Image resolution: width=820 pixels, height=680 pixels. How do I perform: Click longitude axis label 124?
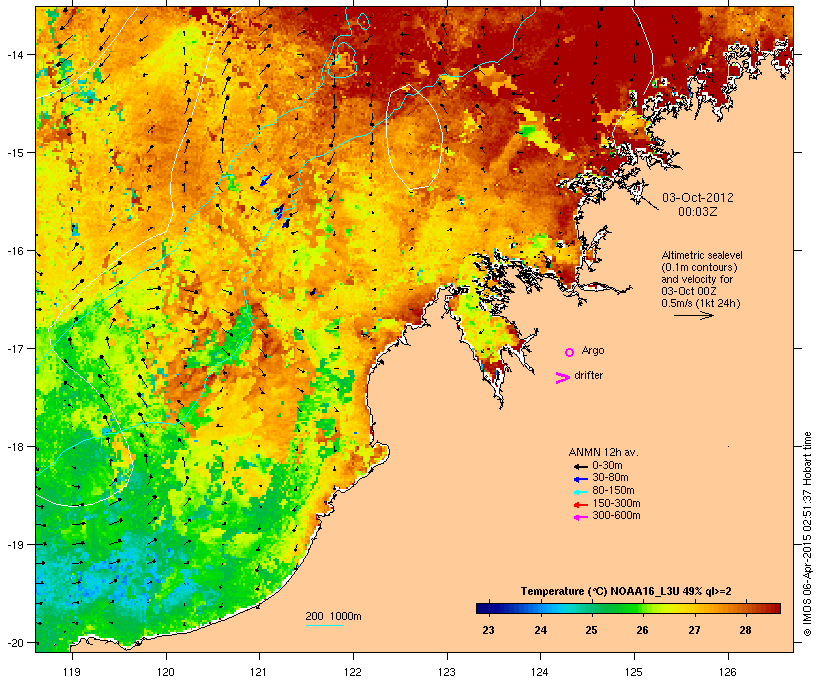(x=540, y=672)
